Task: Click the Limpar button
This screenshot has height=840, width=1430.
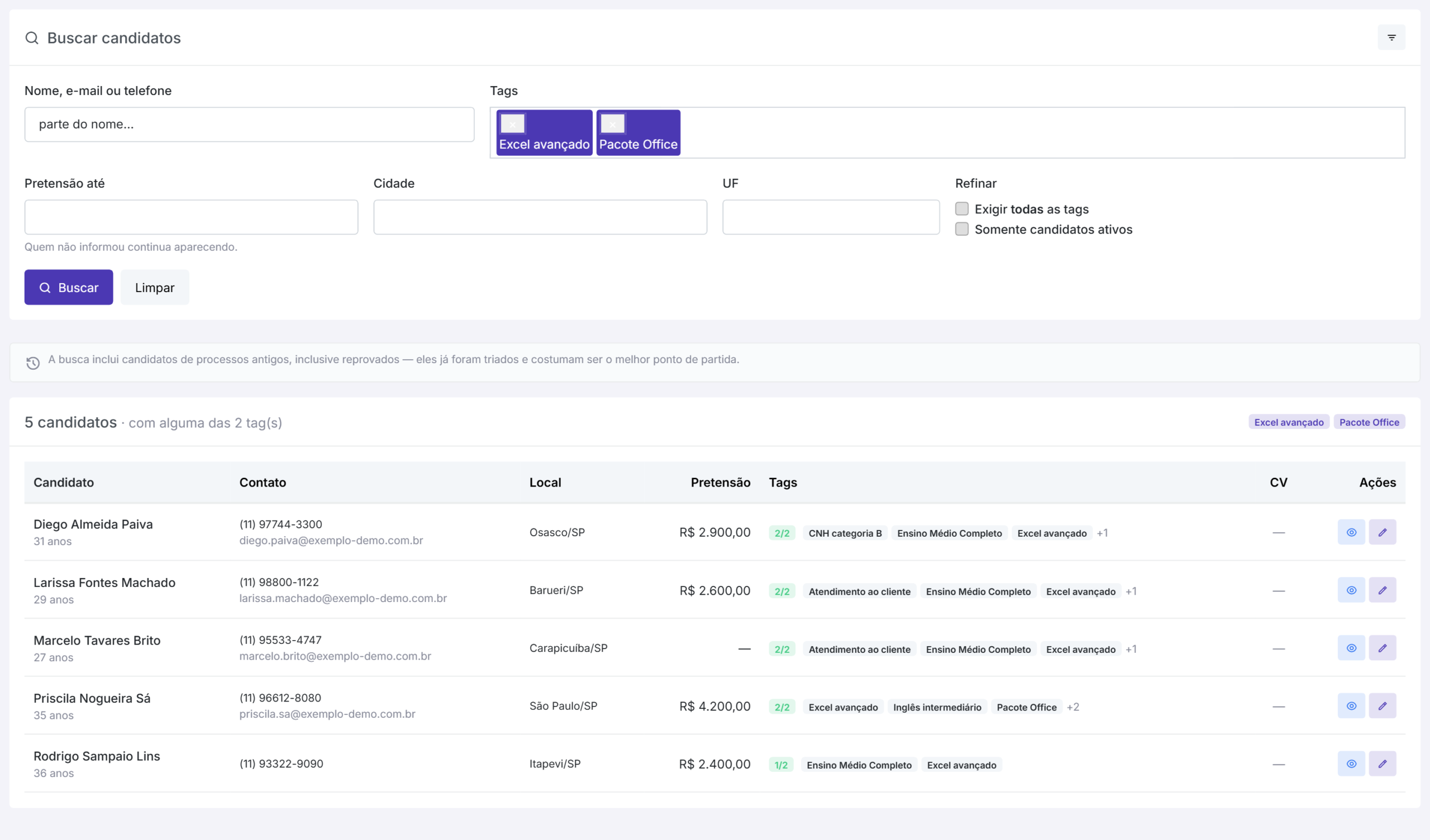Action: (155, 287)
